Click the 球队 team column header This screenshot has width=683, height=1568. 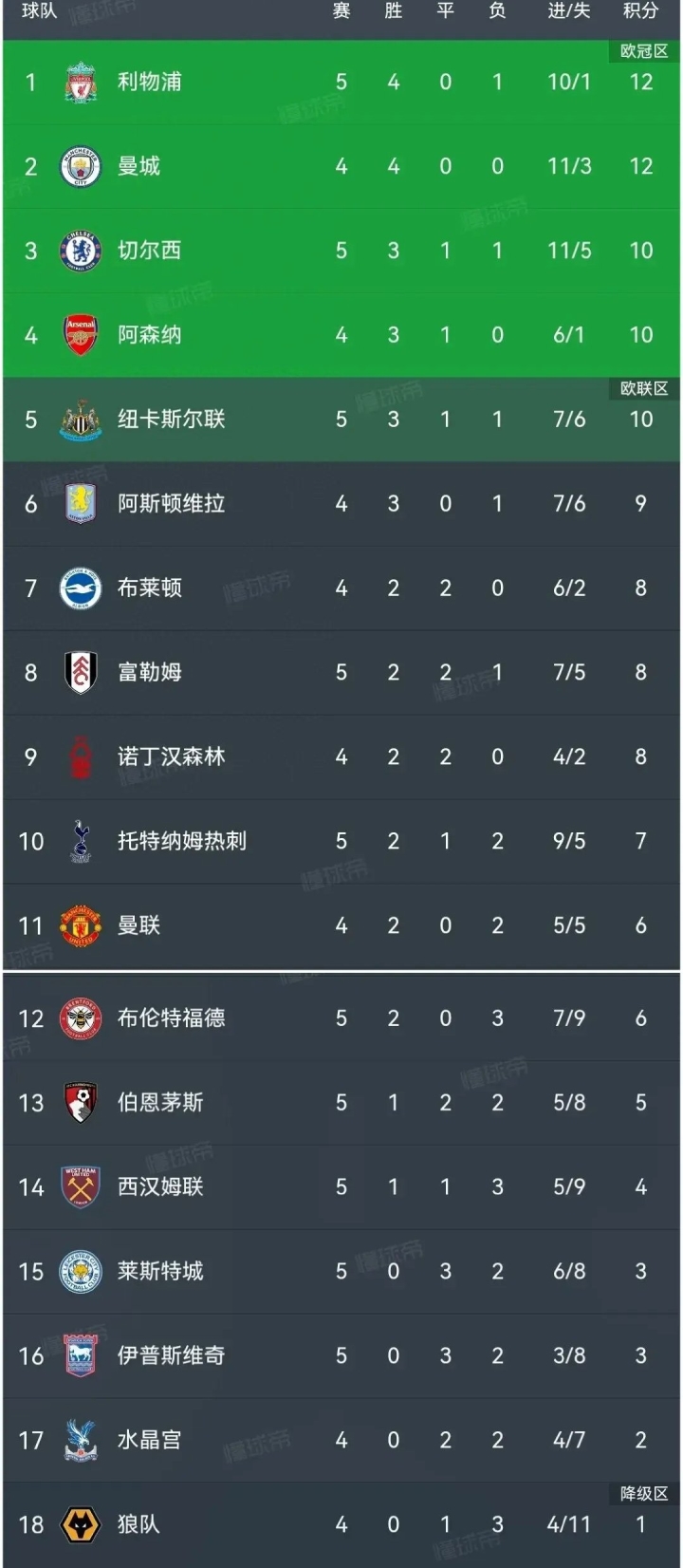point(39,10)
